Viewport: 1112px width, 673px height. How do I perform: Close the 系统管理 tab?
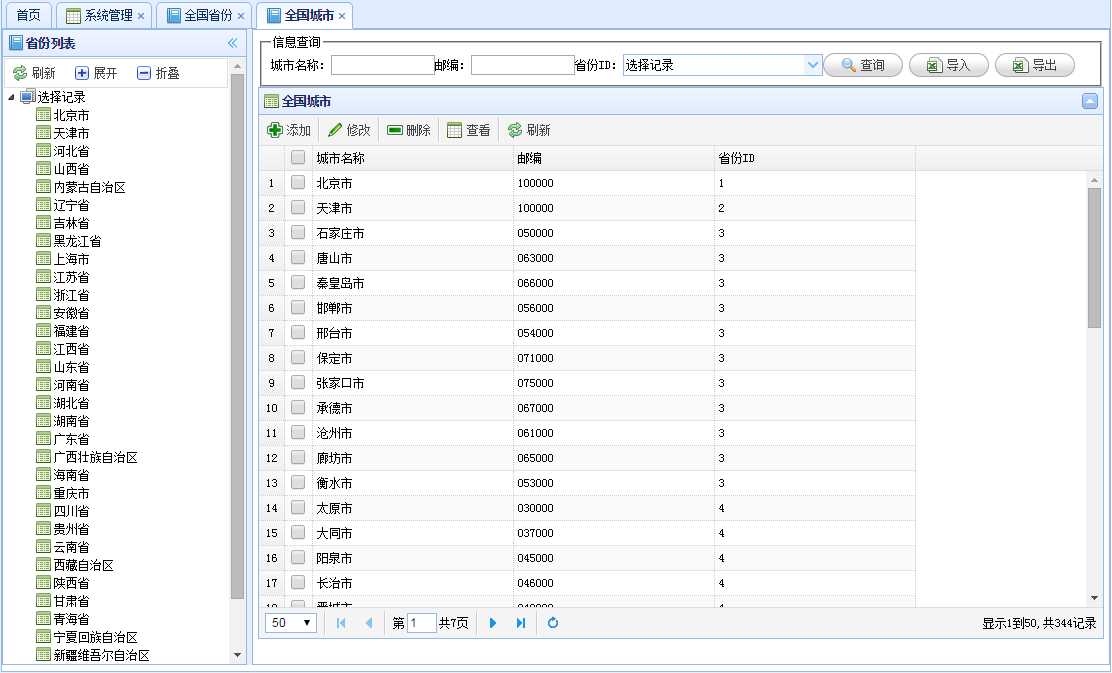tap(141, 16)
